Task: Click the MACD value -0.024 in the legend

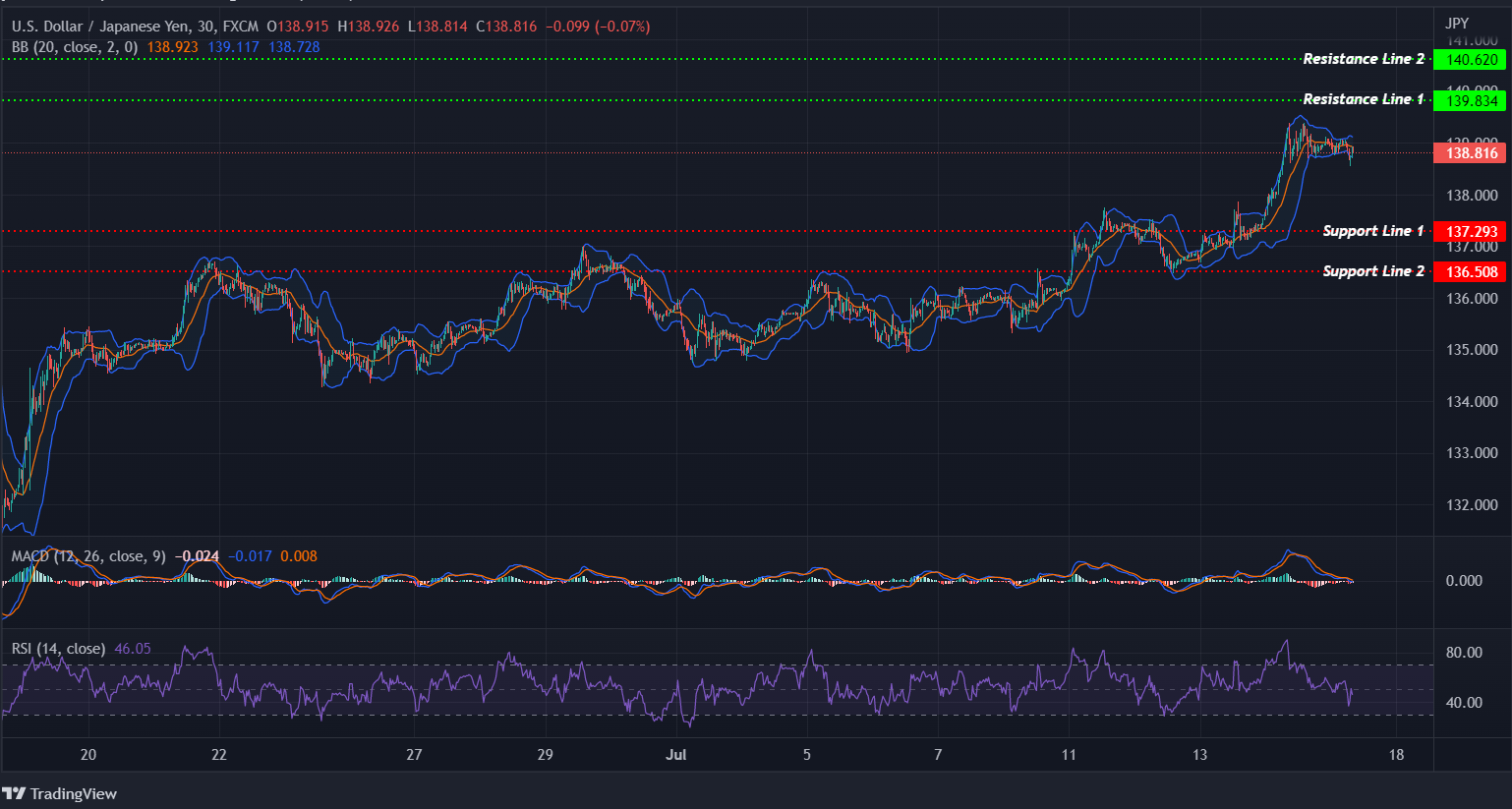Action: pos(195,555)
